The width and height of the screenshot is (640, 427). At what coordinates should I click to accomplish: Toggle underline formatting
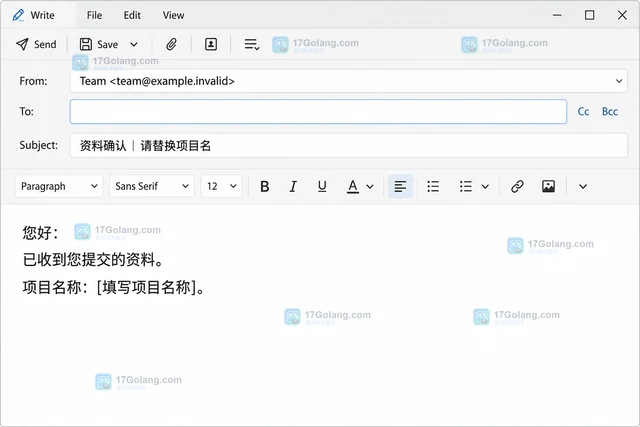[322, 186]
